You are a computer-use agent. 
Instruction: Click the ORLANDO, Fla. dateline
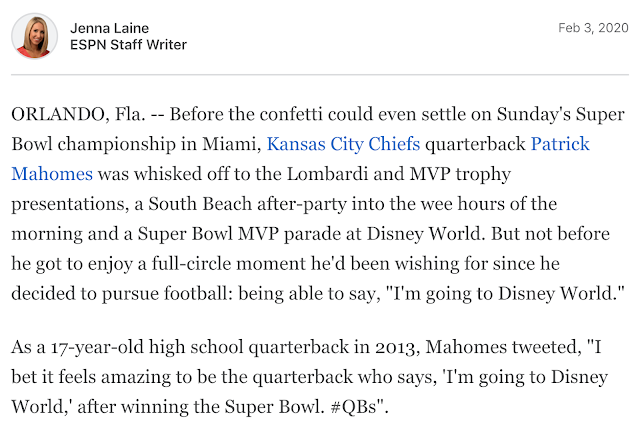78,114
